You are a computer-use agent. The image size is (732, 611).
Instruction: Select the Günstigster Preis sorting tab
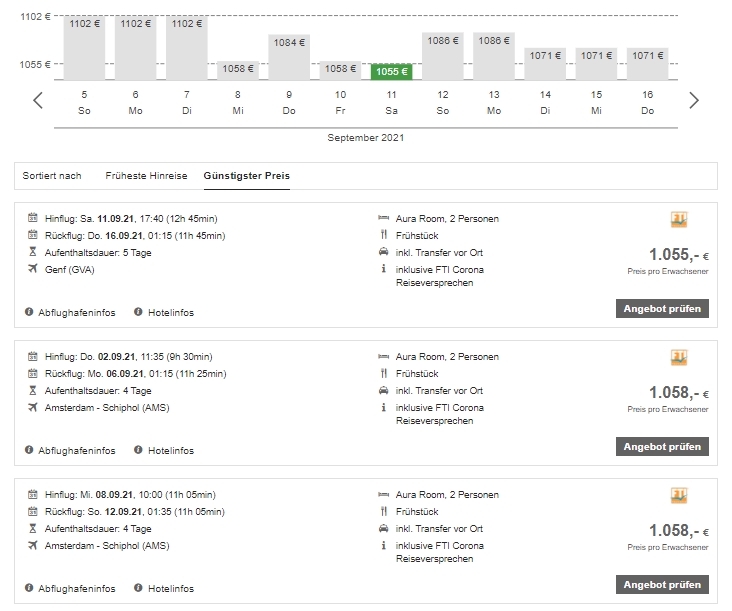coord(246,176)
